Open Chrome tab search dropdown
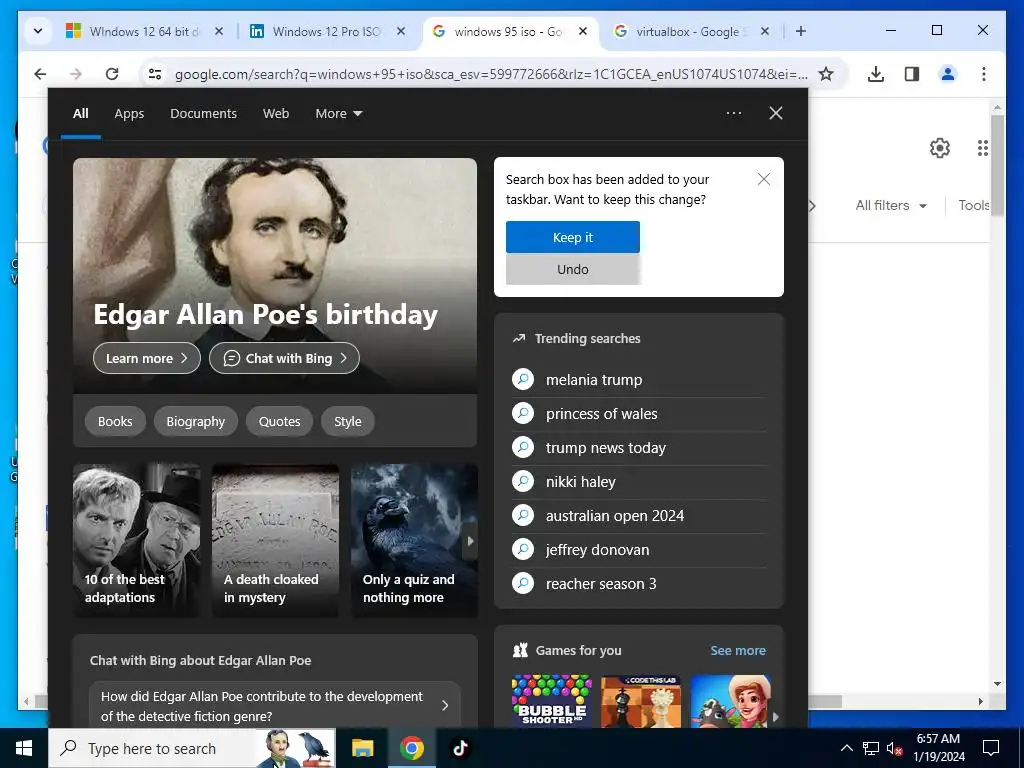The width and height of the screenshot is (1024, 768). coord(38,31)
